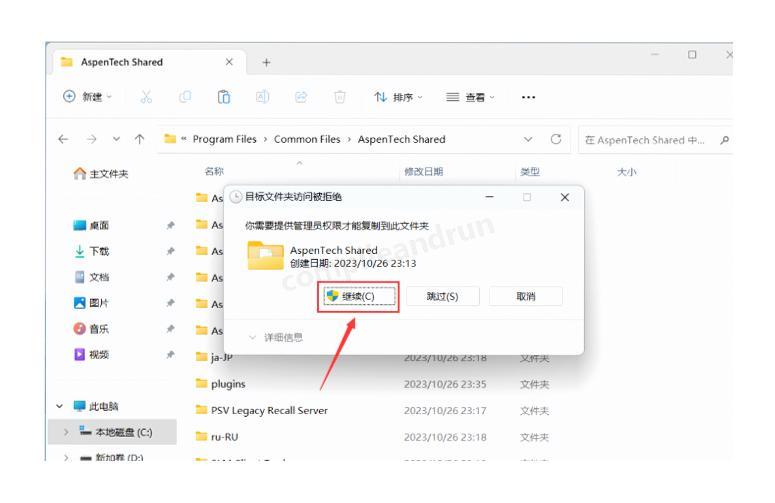
Task: Click the search magnifier icon
Action: tap(725, 140)
